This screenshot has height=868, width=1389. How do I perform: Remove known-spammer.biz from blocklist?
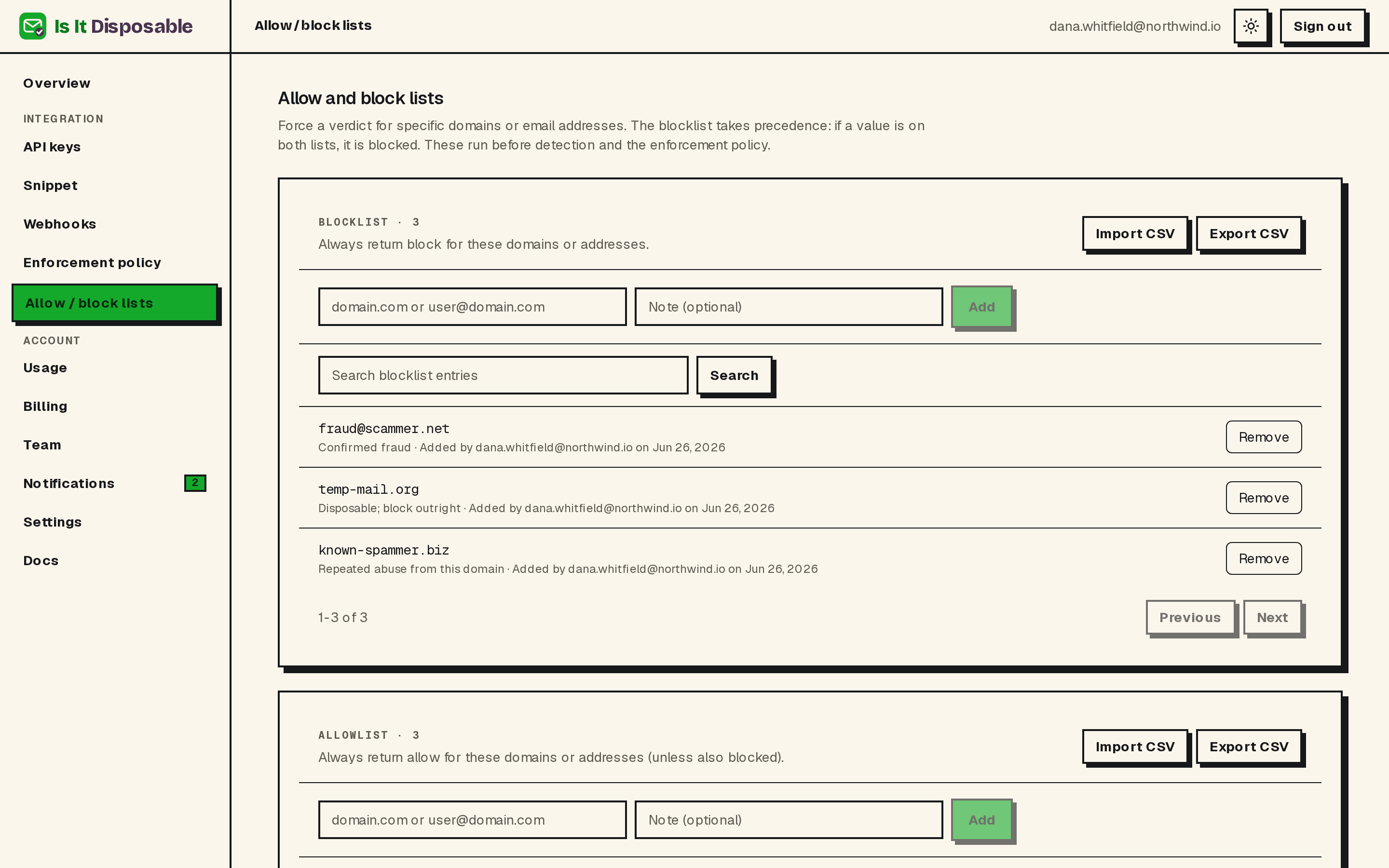pyautogui.click(x=1264, y=558)
